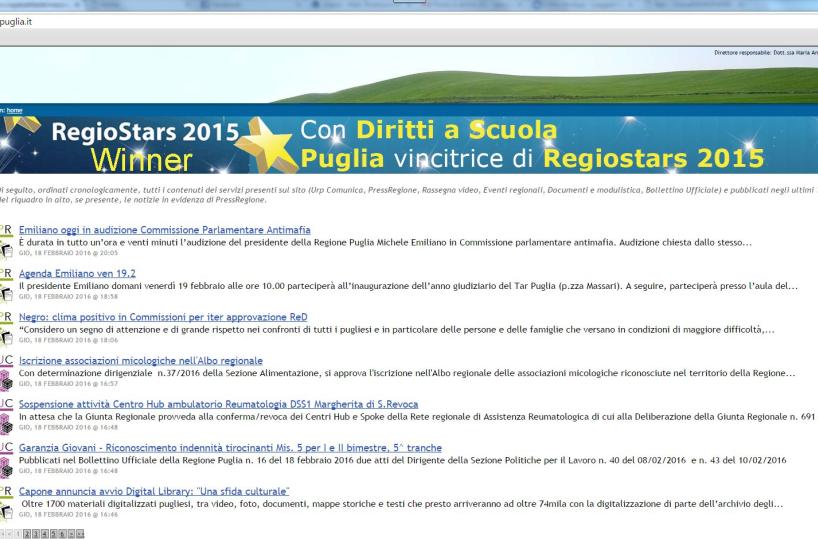Go to page 2 of results
Viewport: 818px width, 539px height.
click(x=27, y=534)
